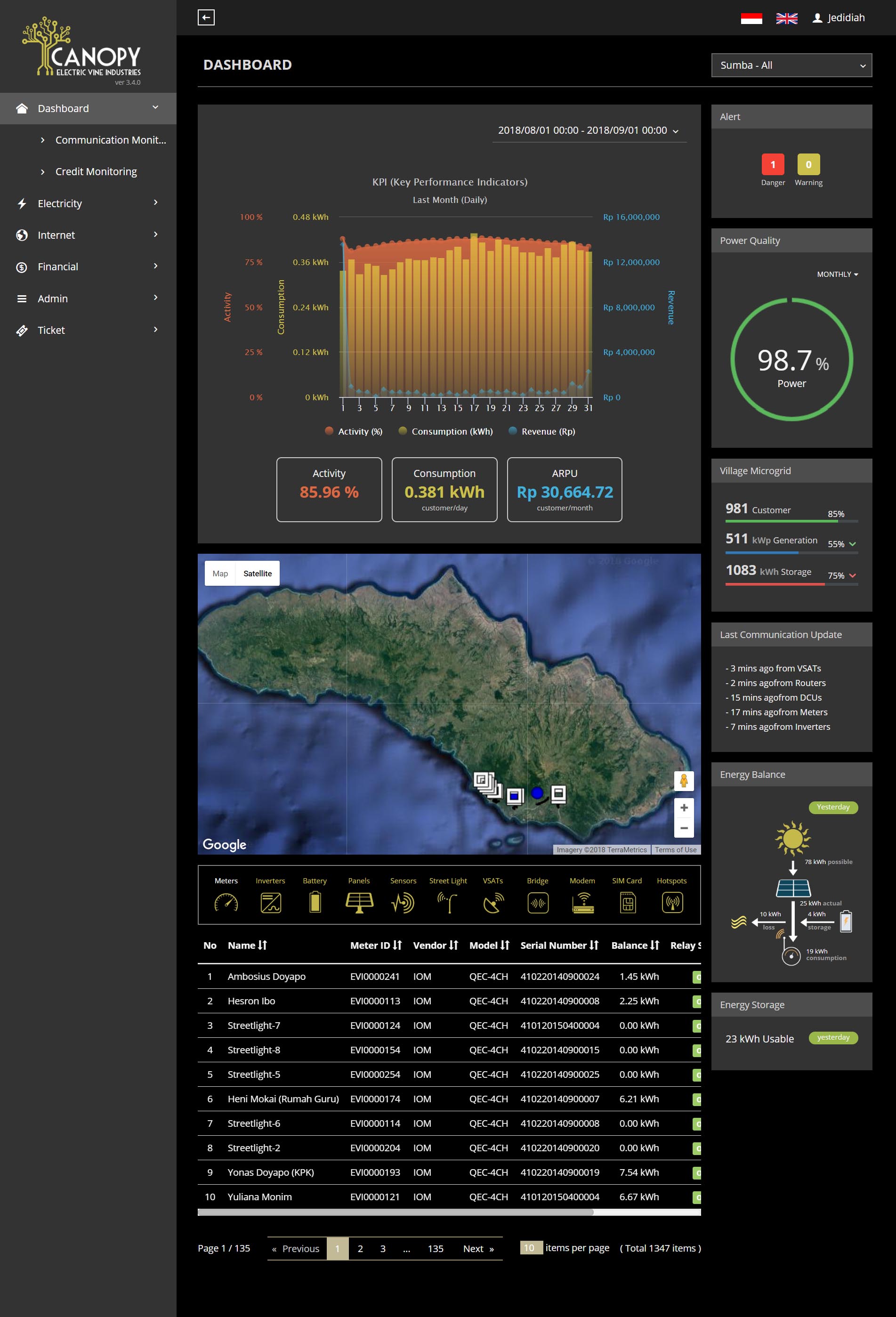The height and width of the screenshot is (1317, 896).
Task: Collapse sidebar with the back arrow icon
Action: [206, 17]
